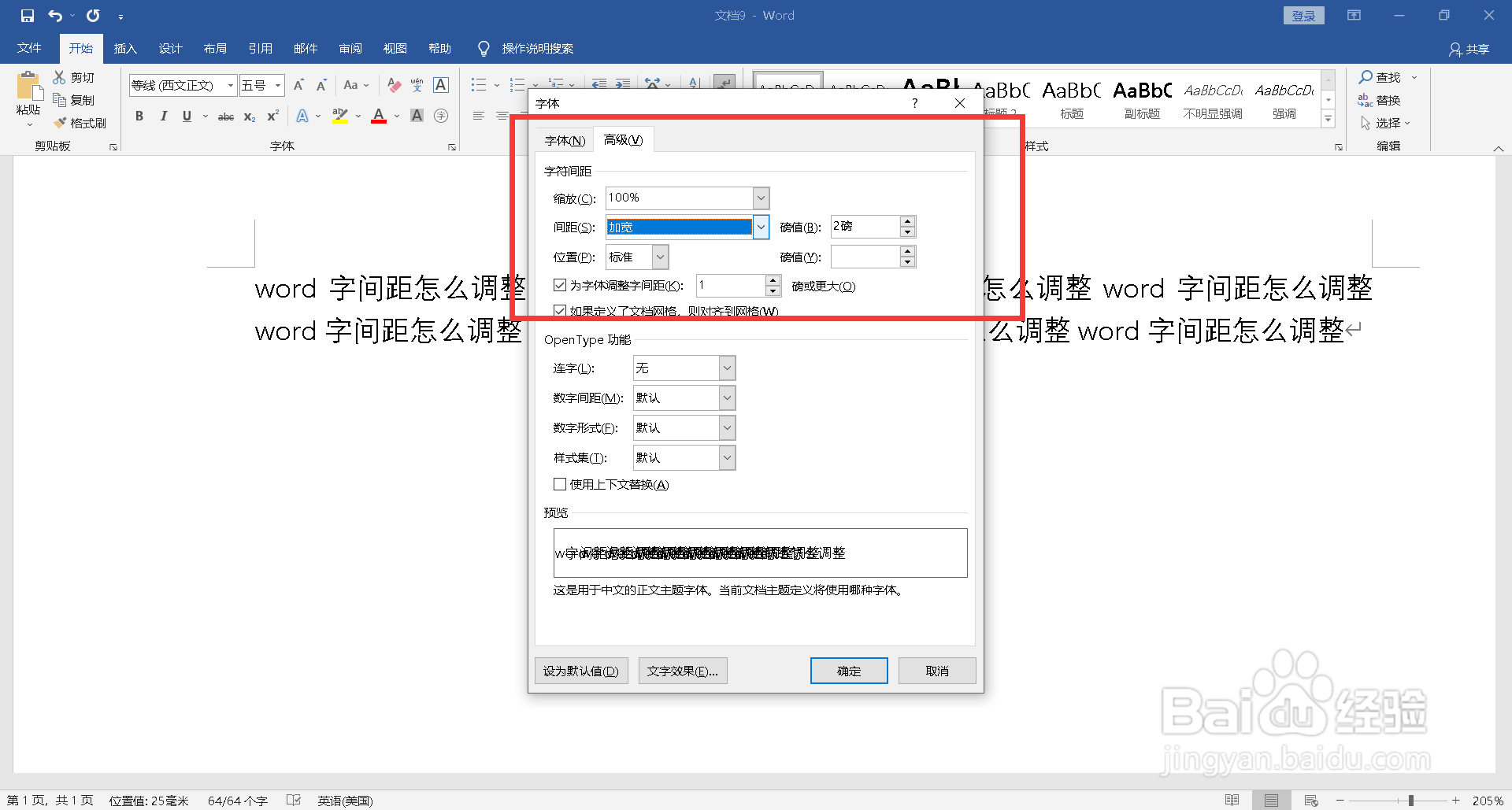Click the yellow text highlight color

(339, 116)
